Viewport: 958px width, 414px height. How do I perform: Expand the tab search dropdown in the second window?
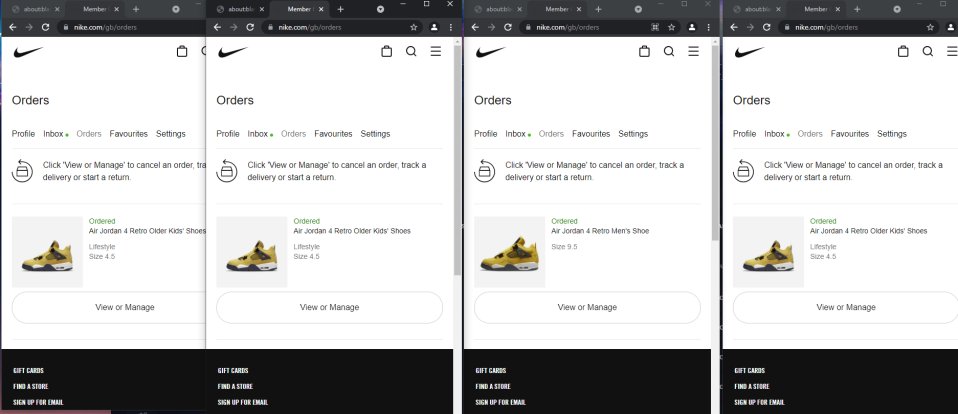380,9
